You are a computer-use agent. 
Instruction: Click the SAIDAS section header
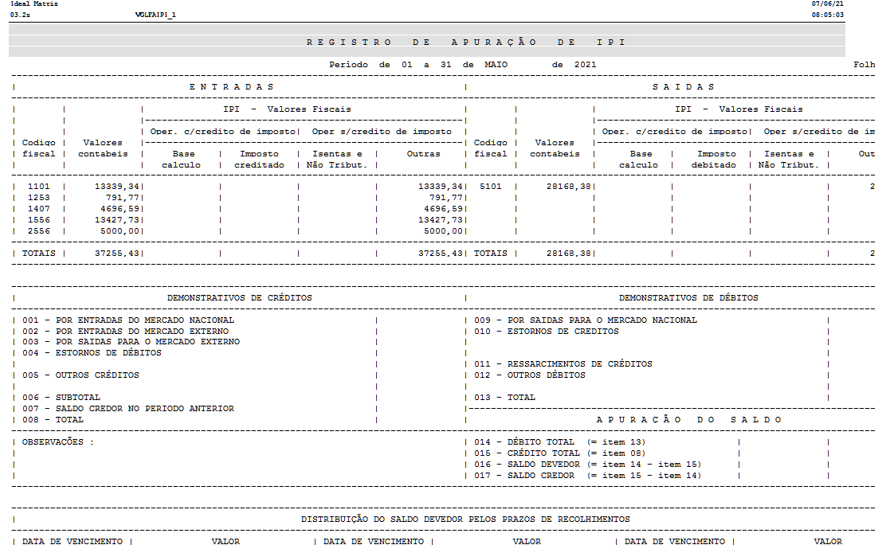(x=683, y=87)
